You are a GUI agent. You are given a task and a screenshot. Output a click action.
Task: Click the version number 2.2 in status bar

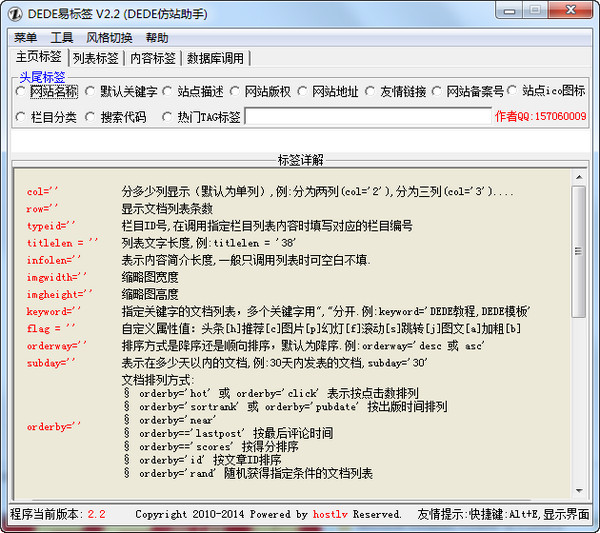[x=96, y=514]
